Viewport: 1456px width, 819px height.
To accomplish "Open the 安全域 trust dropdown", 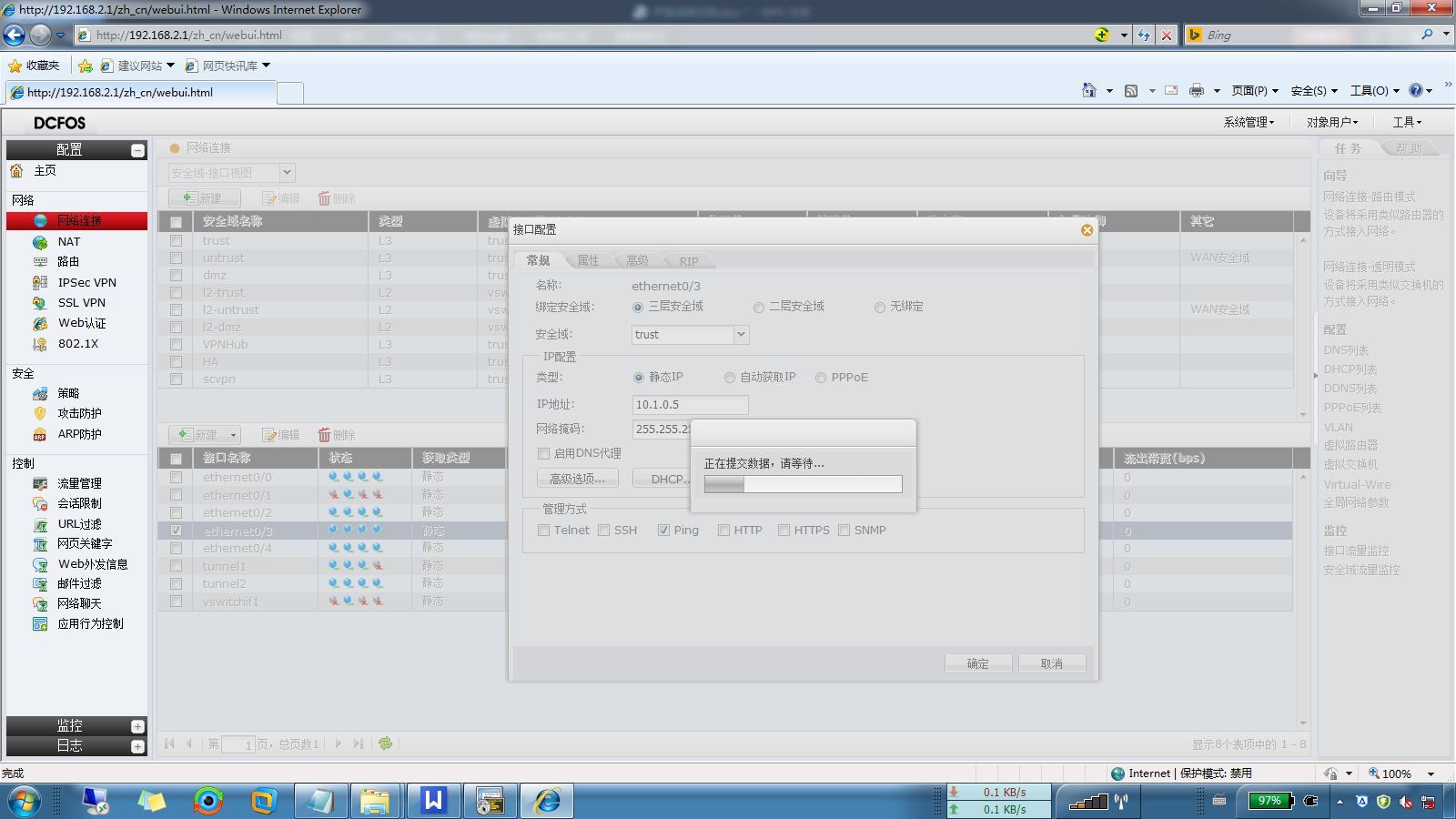I will tap(741, 335).
